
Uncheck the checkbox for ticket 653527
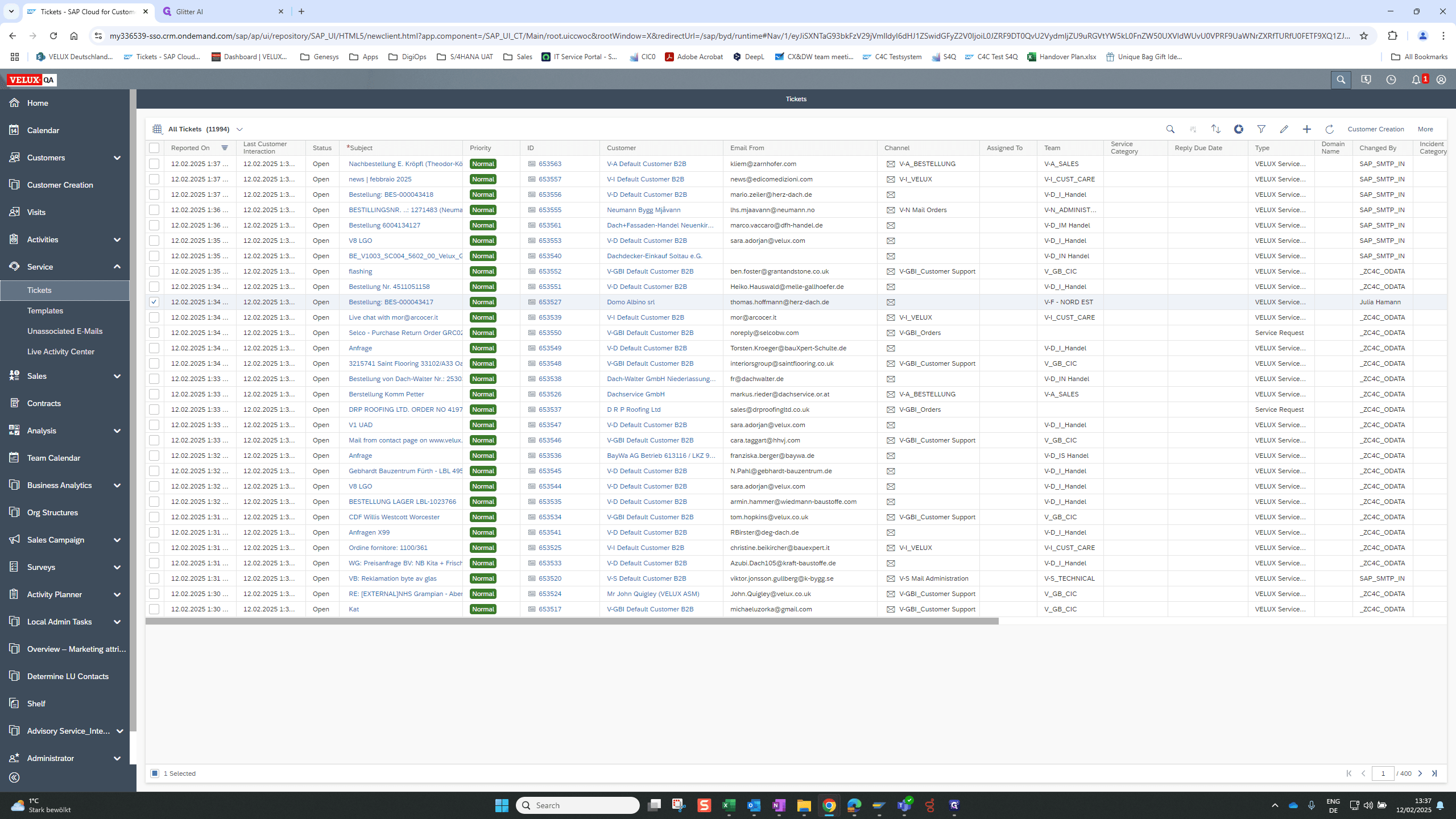click(x=154, y=302)
